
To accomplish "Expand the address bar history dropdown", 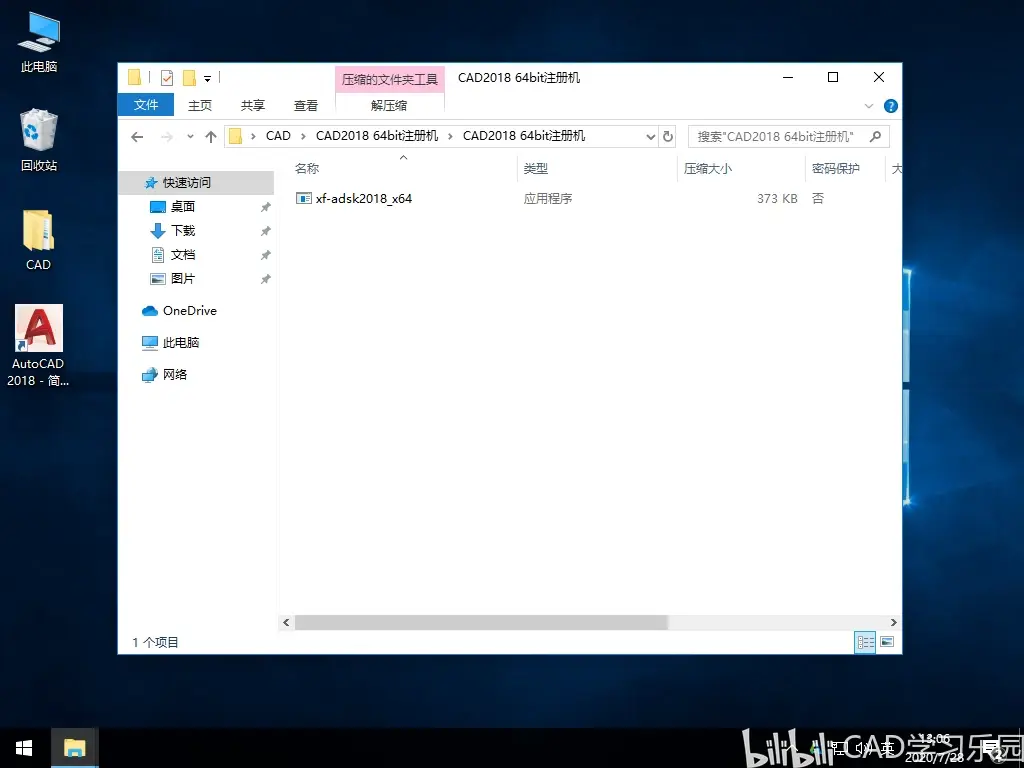I will [650, 136].
